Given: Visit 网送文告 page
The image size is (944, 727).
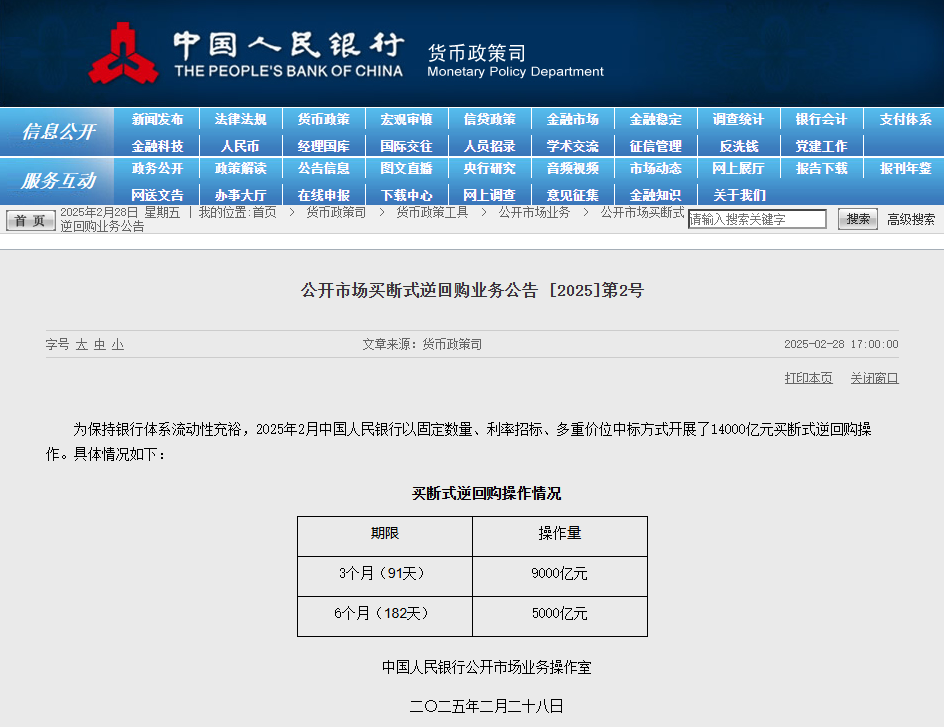Looking at the screenshot, I should 157,195.
